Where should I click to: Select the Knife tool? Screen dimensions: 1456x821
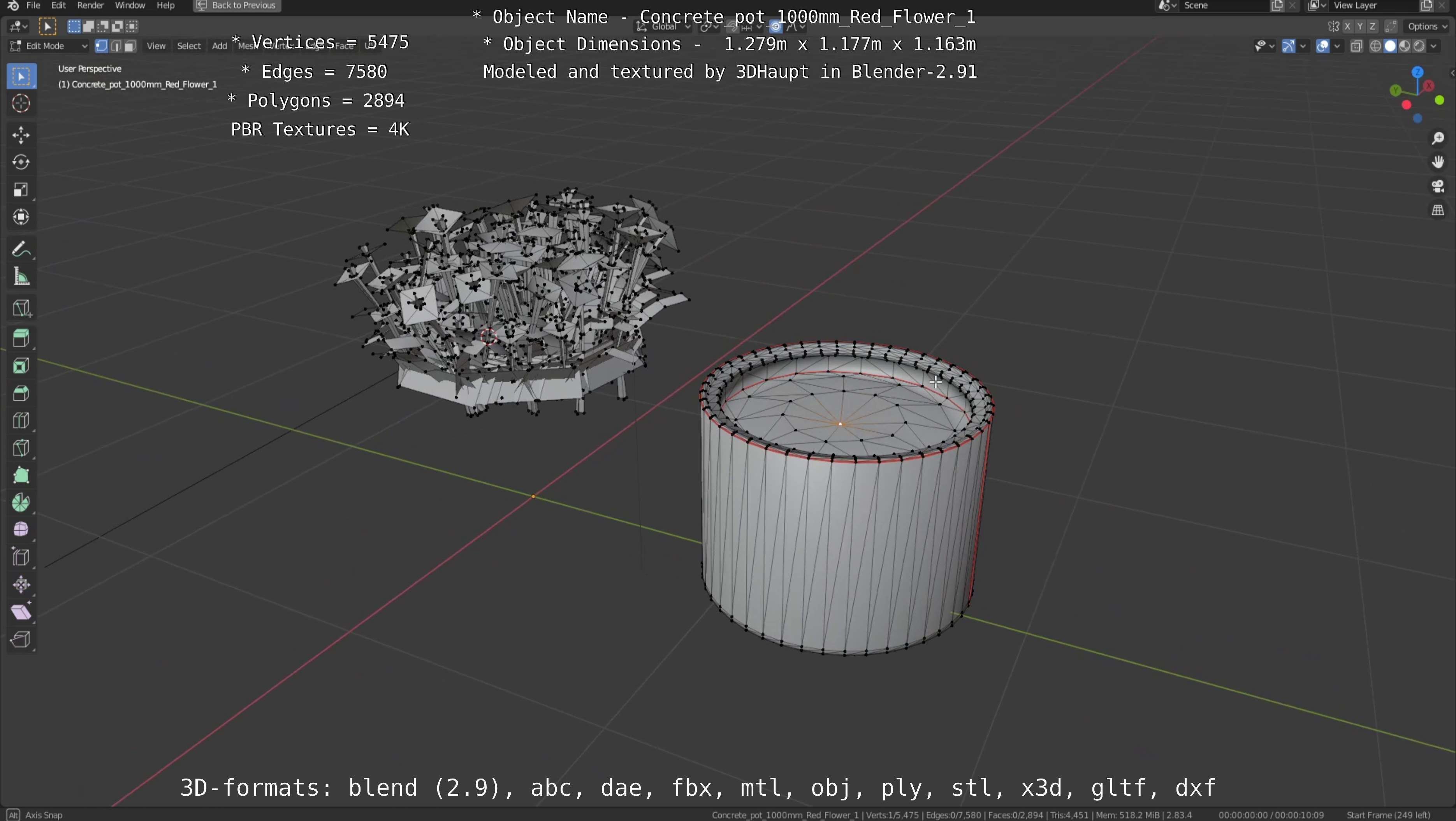pos(21,448)
